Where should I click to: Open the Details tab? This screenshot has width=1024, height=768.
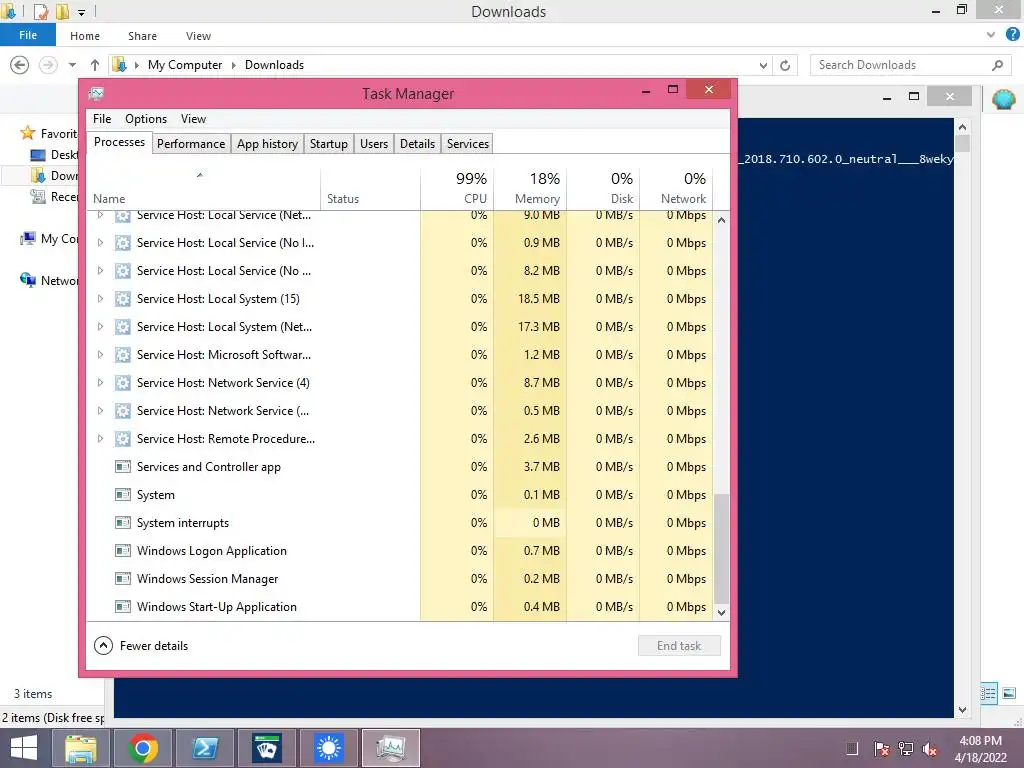click(417, 144)
